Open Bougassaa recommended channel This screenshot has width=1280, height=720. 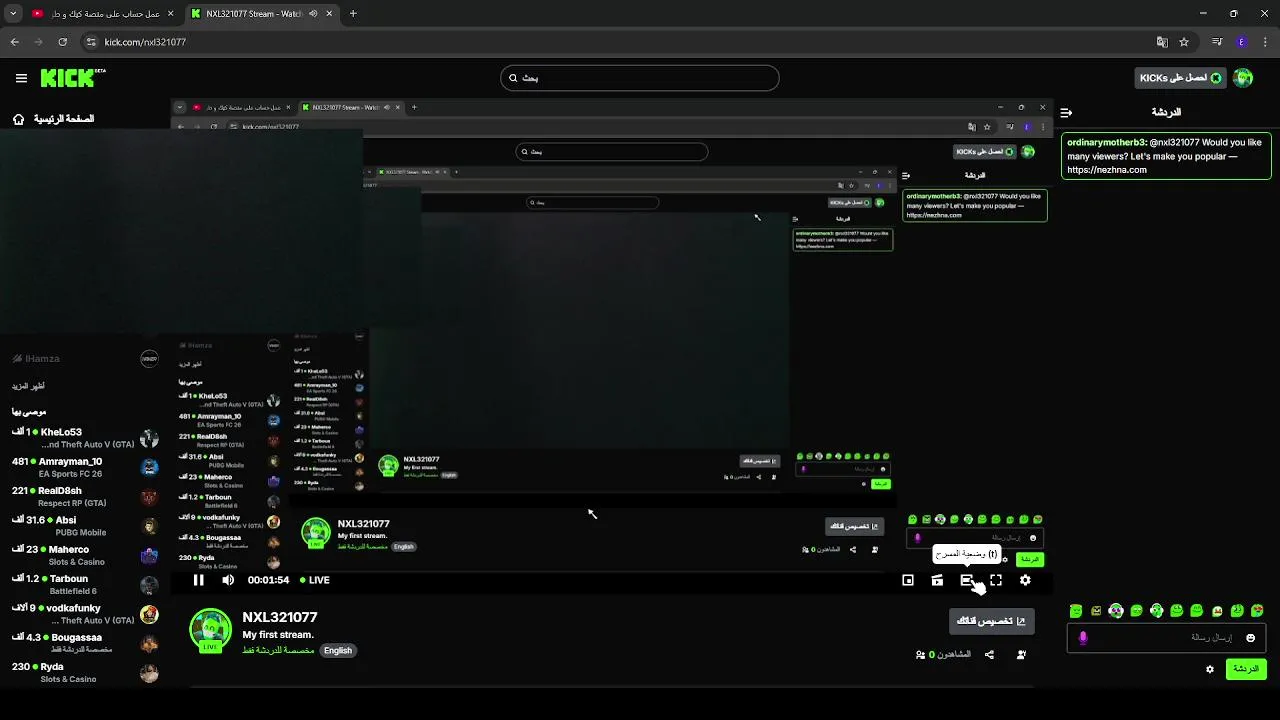pos(85,643)
